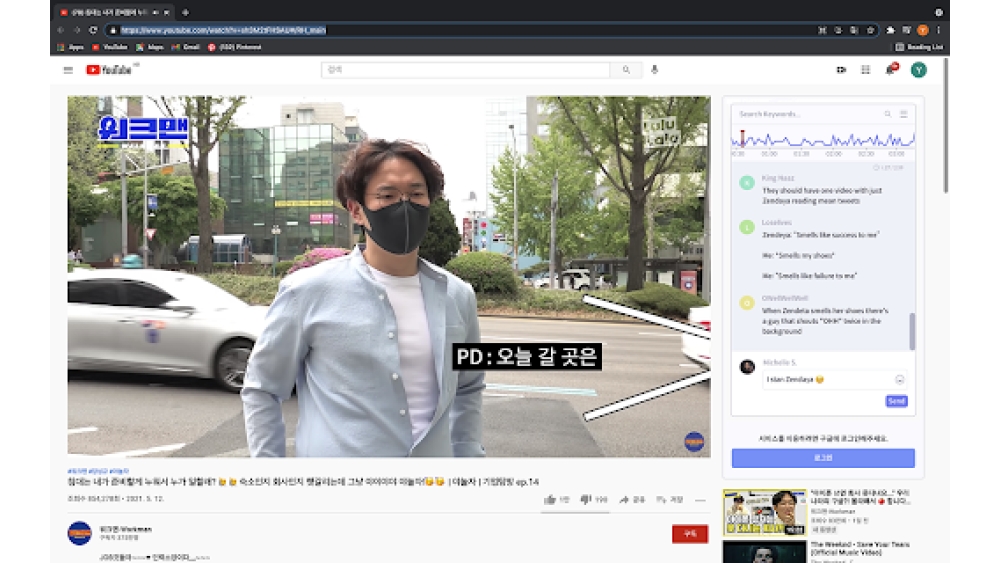Click the waveform graph in comment panel
Screen dimensions: 1000x563
pos(823,140)
